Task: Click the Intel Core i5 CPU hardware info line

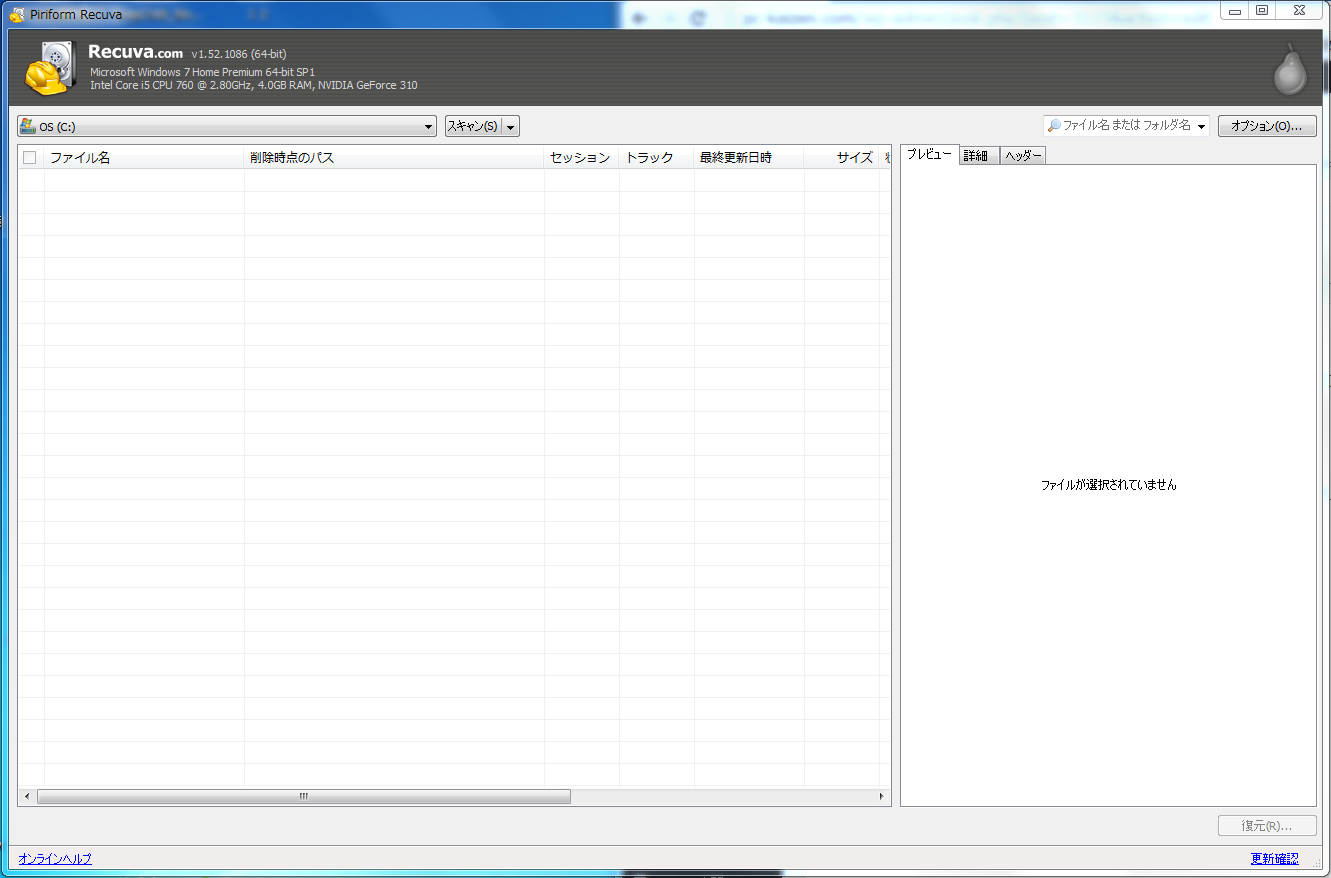Action: (x=254, y=85)
